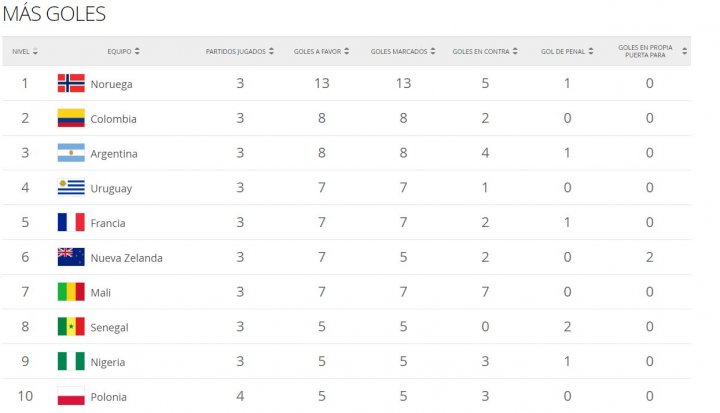Sort by Partidos Jugados arrows
The image size is (720, 413).
[x=271, y=51]
